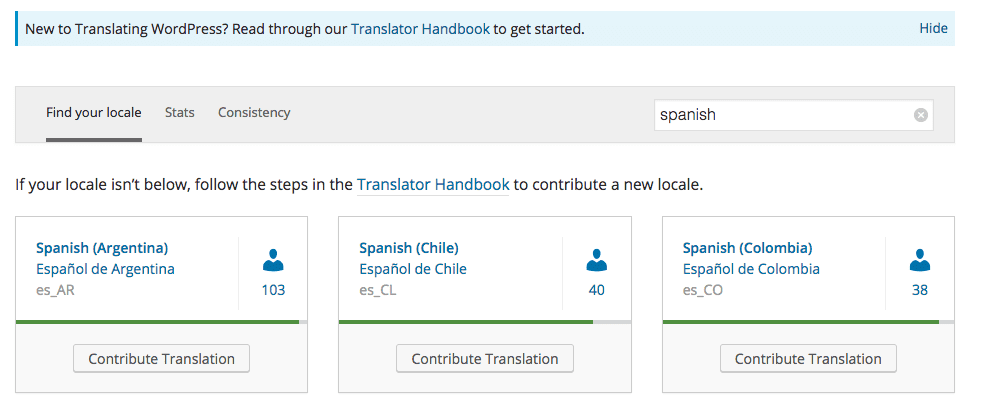Contribute Translation for Spanish (Colombia)
Viewport: 981px width, 412px height.
(x=808, y=359)
